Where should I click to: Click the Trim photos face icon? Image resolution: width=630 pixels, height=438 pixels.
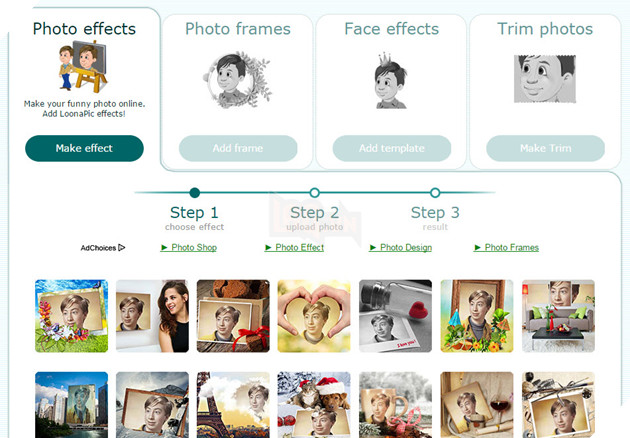pos(545,78)
